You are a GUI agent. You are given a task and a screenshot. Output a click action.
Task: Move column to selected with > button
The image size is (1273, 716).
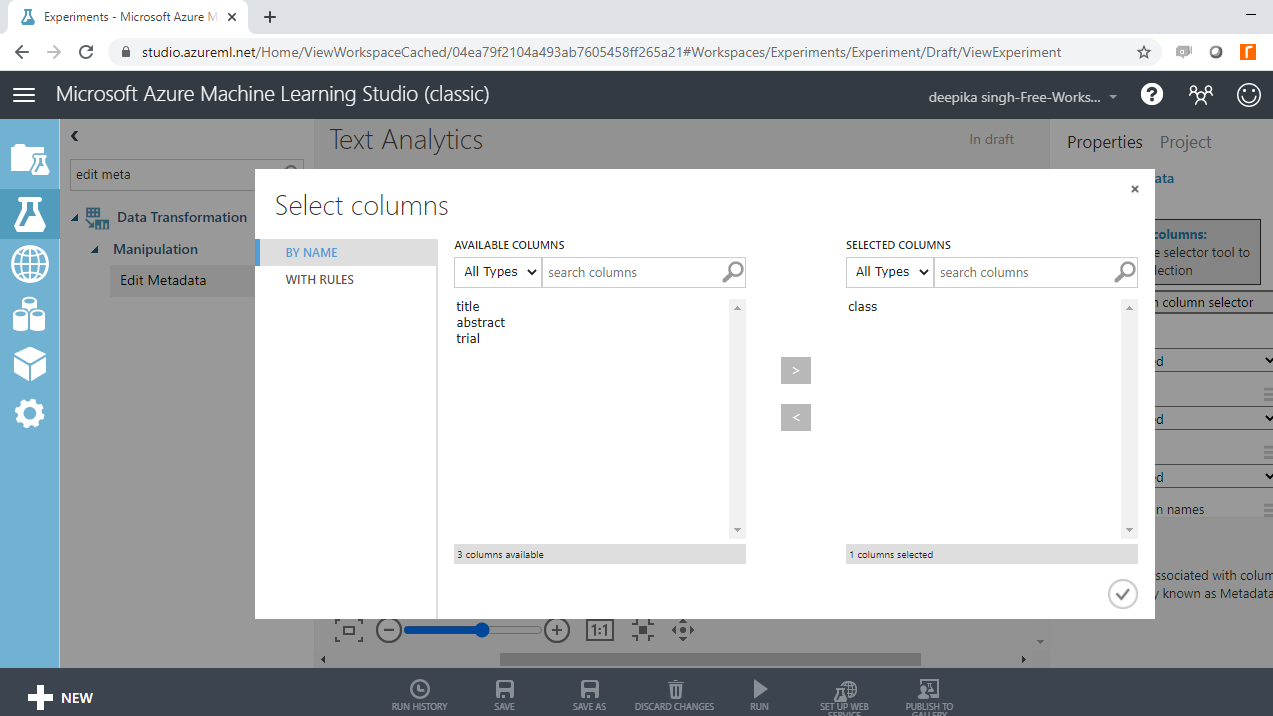(796, 370)
